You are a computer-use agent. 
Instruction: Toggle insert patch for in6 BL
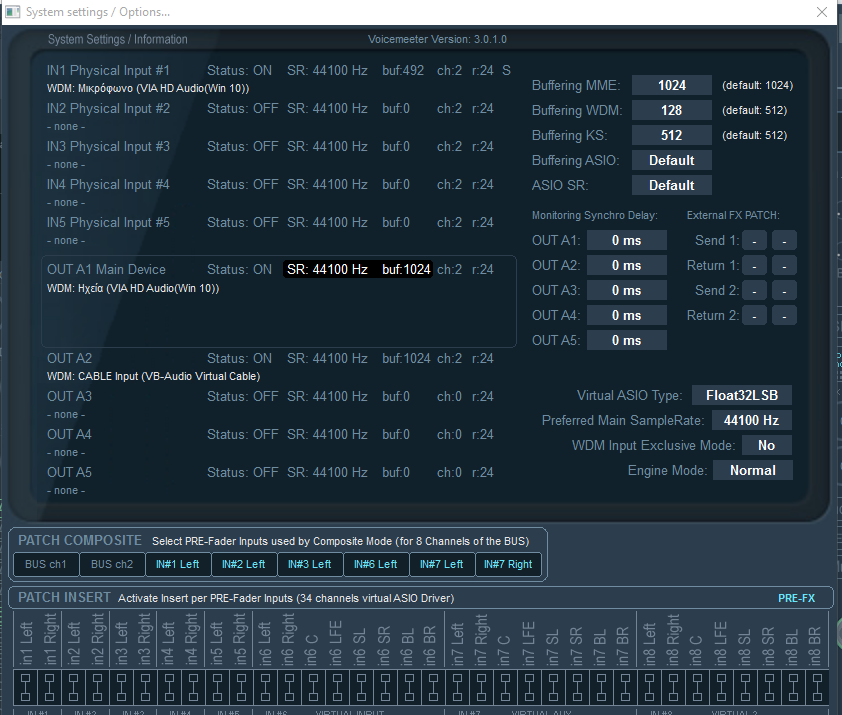coord(409,686)
